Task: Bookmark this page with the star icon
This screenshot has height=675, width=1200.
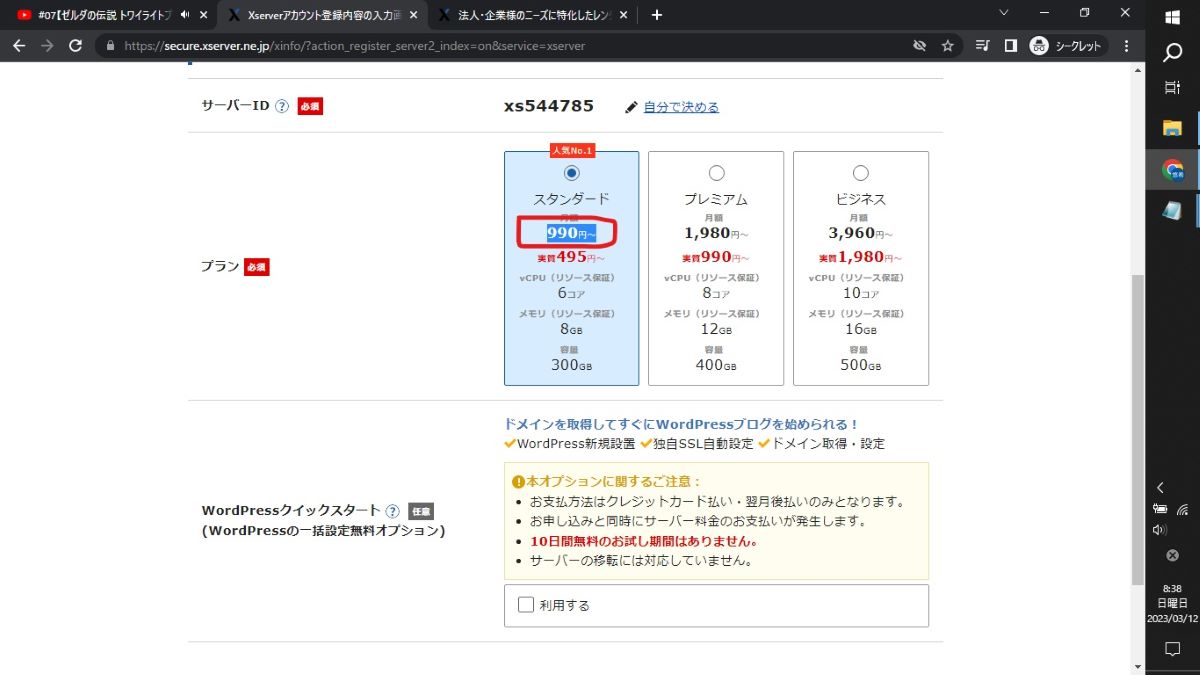Action: point(947,46)
